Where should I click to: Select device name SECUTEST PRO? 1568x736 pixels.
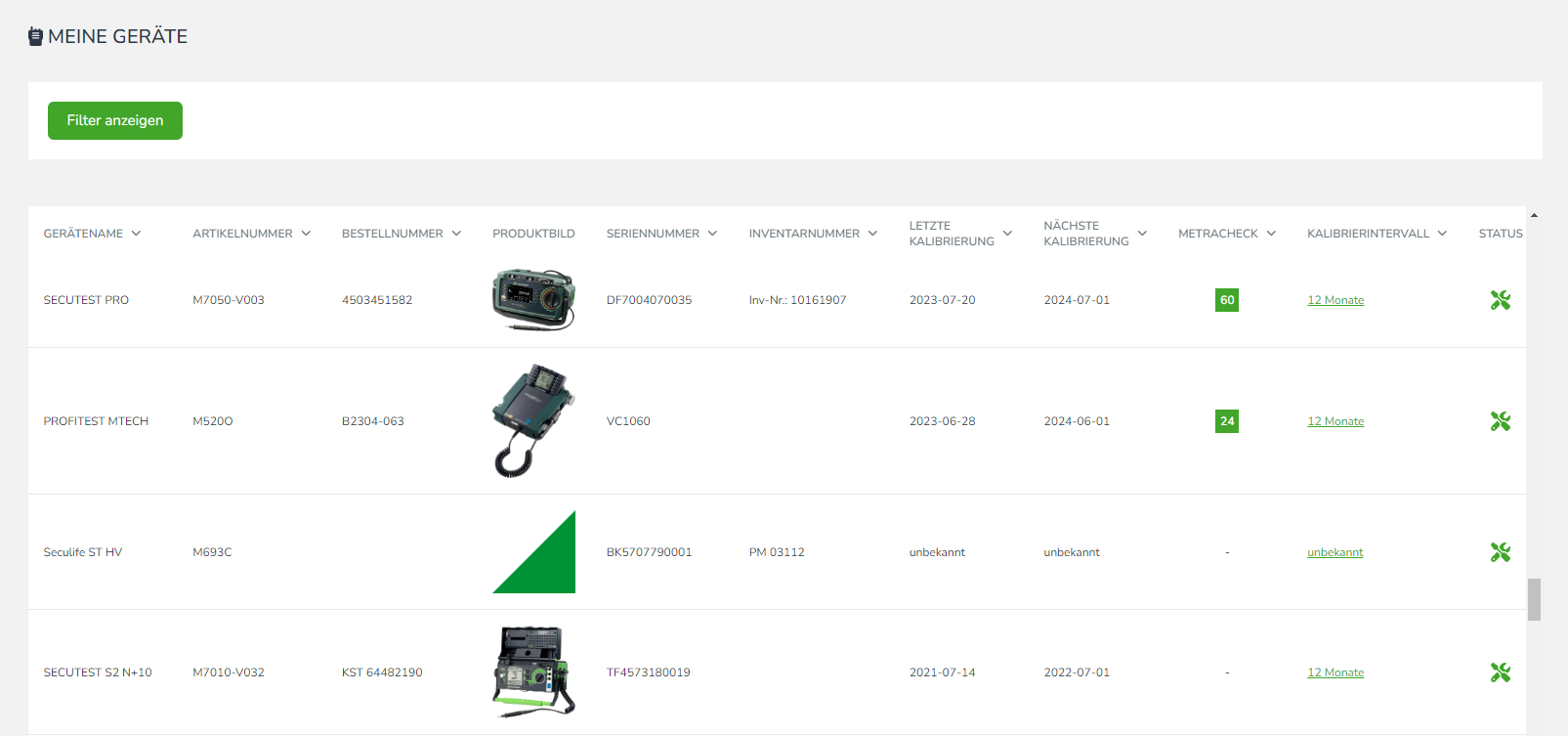pos(86,300)
